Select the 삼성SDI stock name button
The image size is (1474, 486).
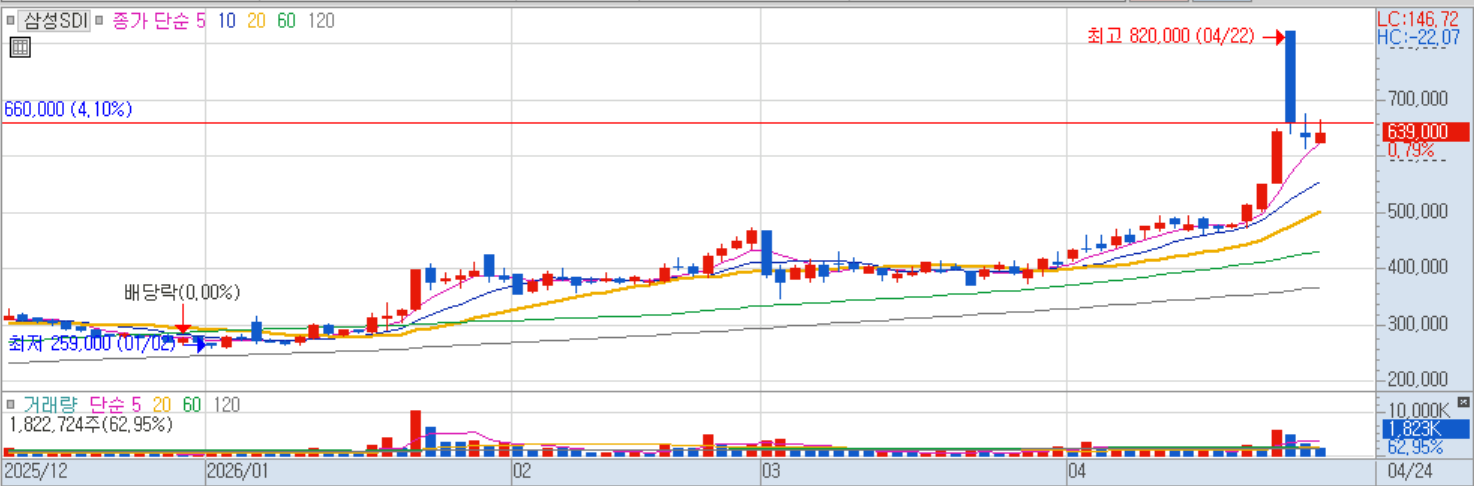click(56, 20)
